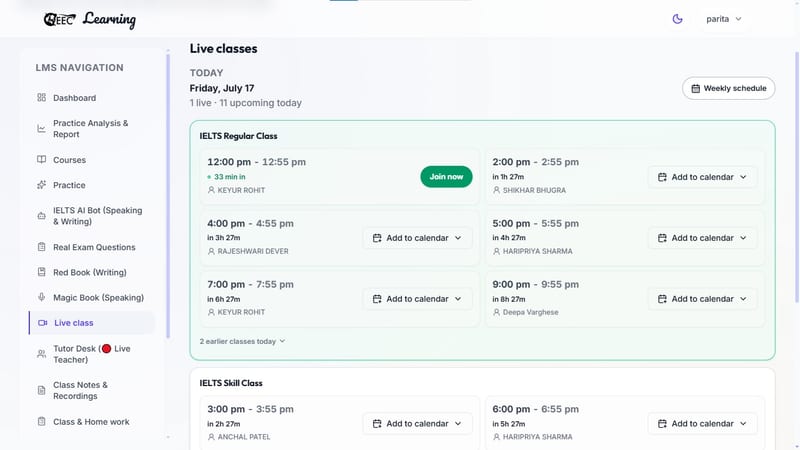The height and width of the screenshot is (450, 800).
Task: Open the parita user dropdown
Action: (723, 19)
